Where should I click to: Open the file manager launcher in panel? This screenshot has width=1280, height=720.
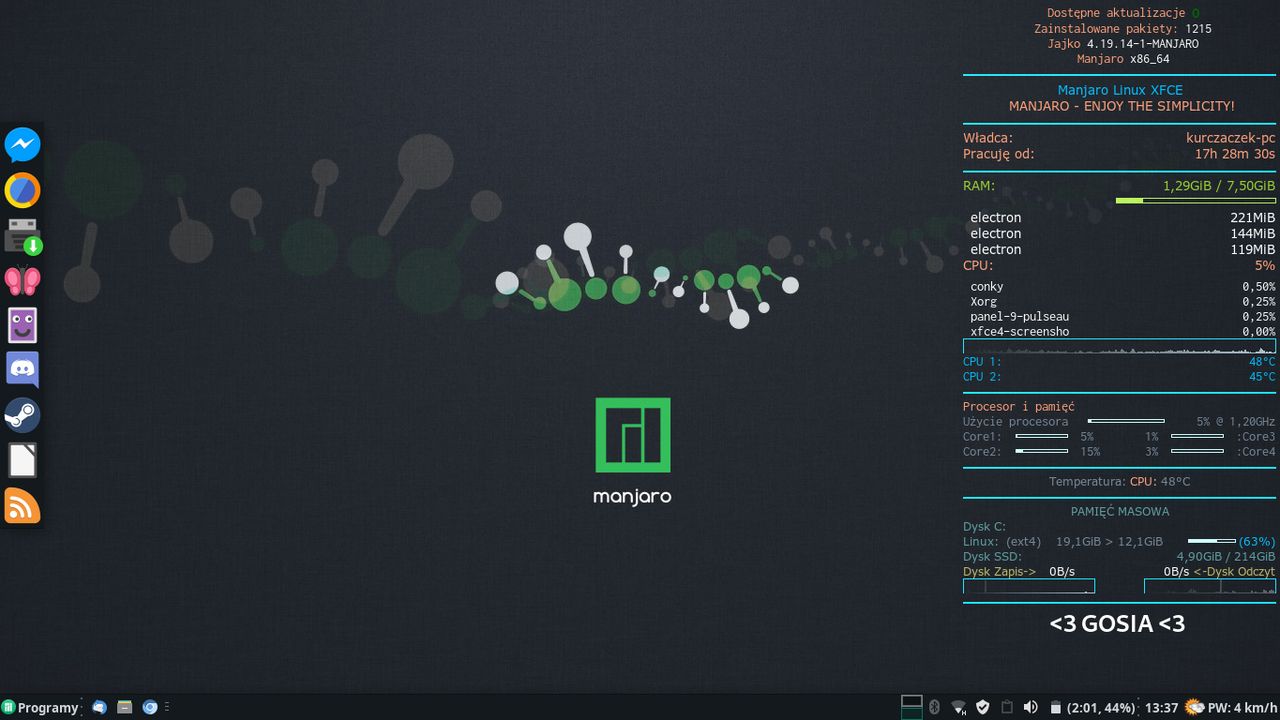tap(124, 707)
